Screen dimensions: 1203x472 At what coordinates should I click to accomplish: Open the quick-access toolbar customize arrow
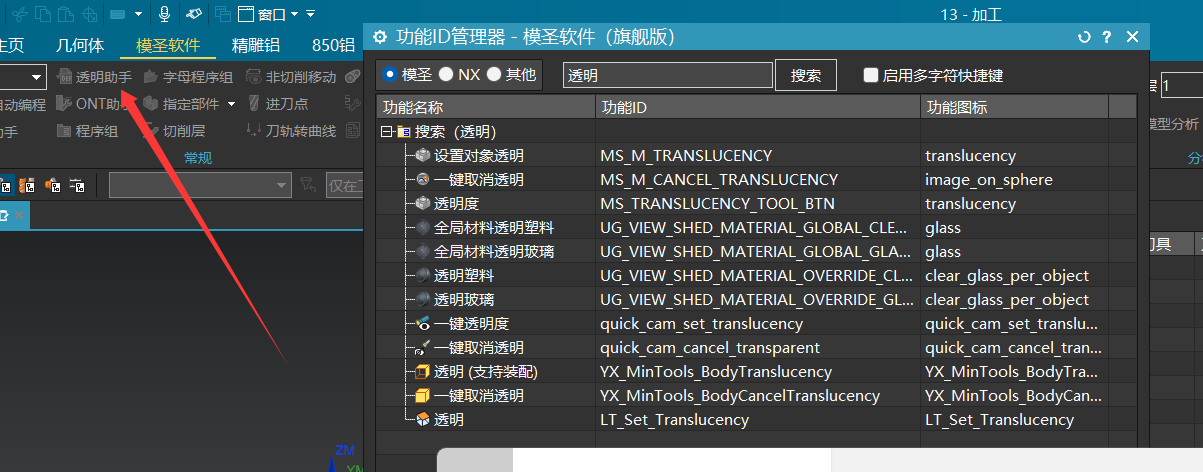(x=310, y=14)
